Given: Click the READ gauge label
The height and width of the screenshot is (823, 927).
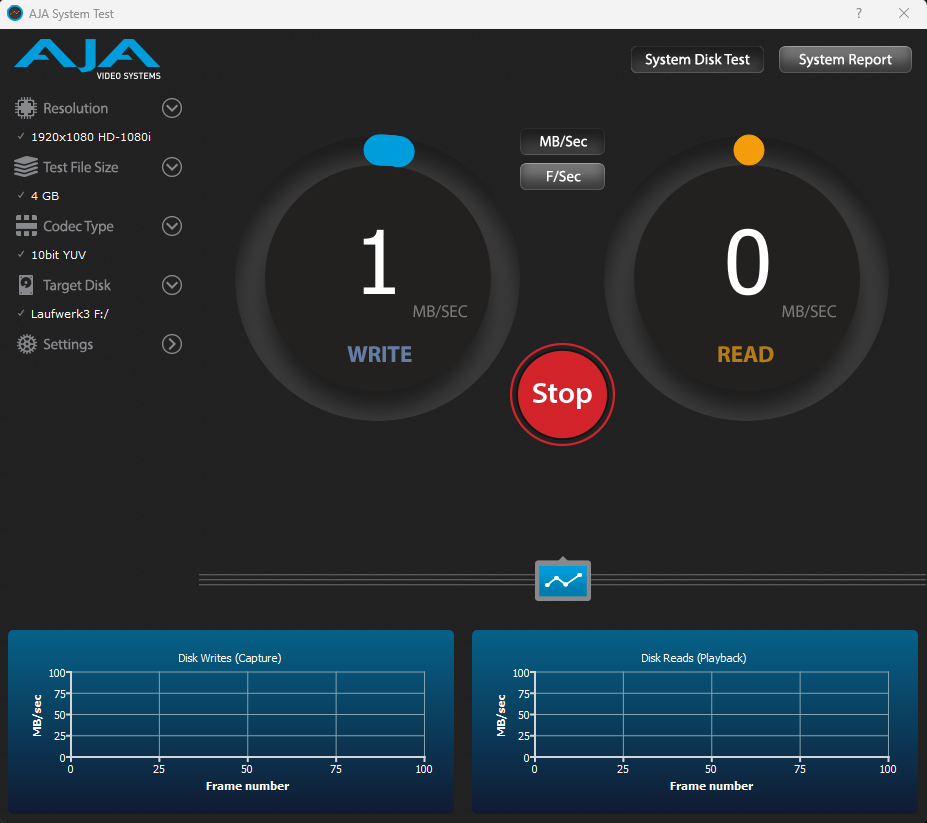Looking at the screenshot, I should click(x=746, y=354).
